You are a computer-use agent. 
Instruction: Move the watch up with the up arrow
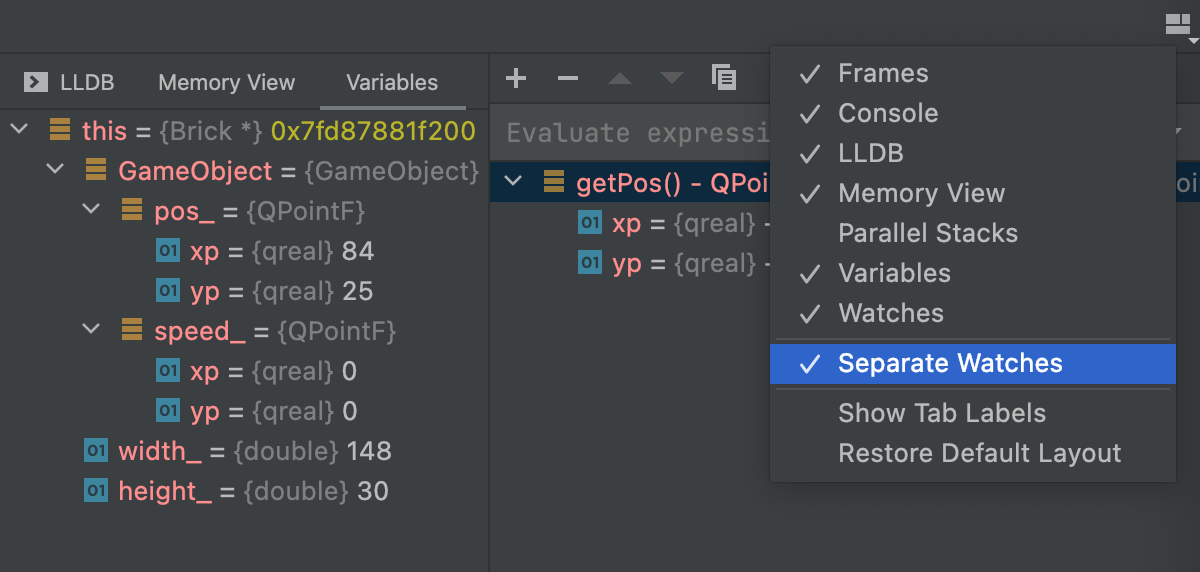[620, 77]
